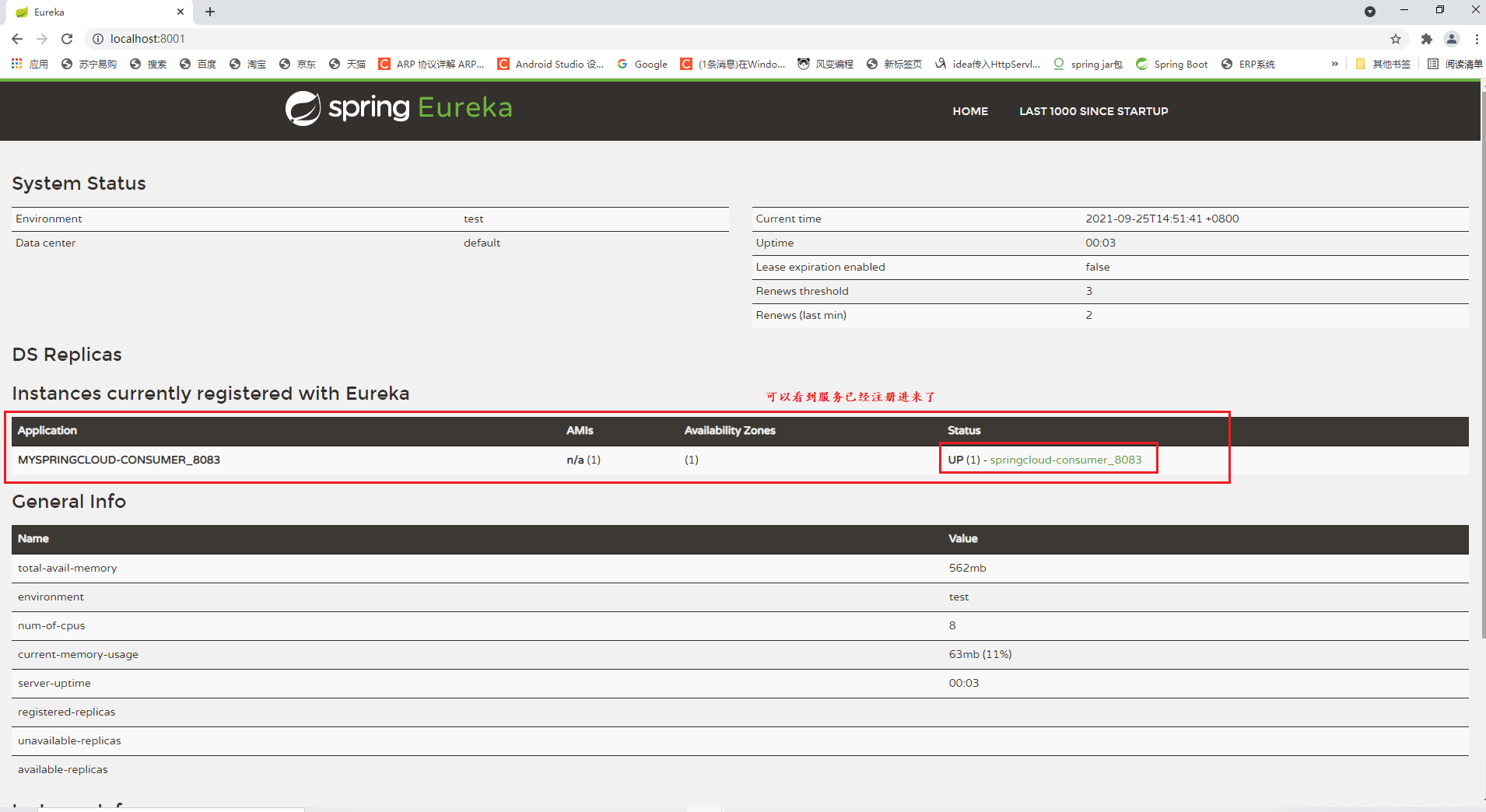Open the 淘宝 bookmark

pyautogui.click(x=247, y=64)
